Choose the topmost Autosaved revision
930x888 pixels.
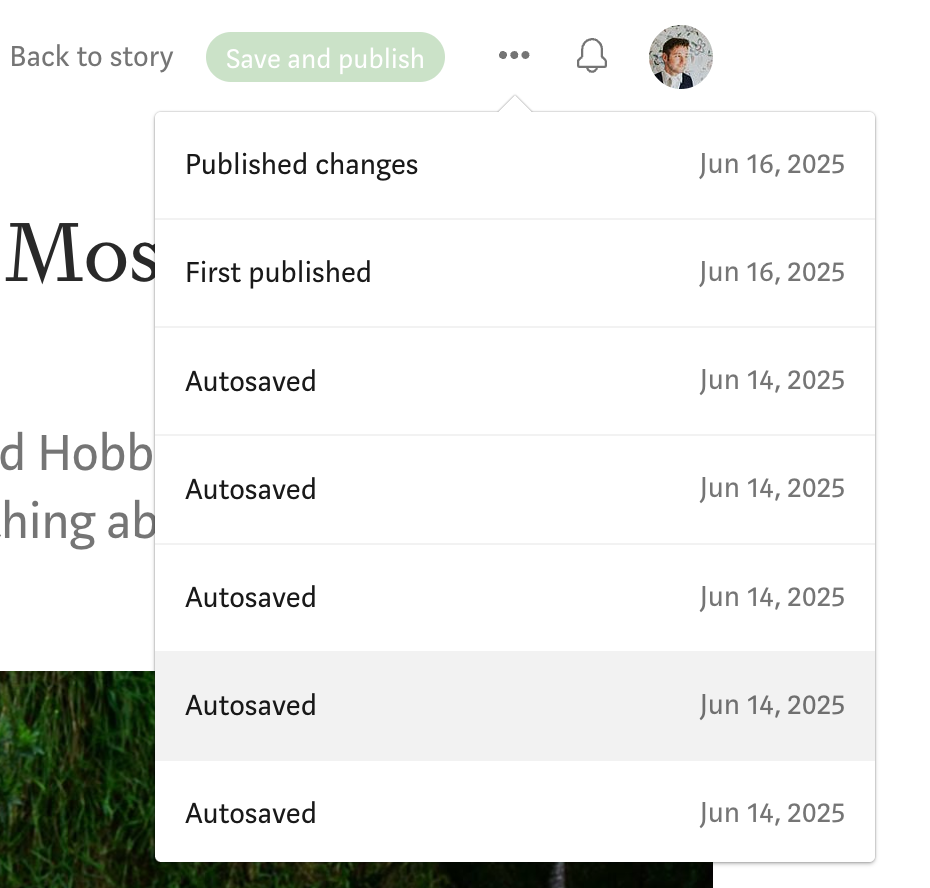point(515,381)
